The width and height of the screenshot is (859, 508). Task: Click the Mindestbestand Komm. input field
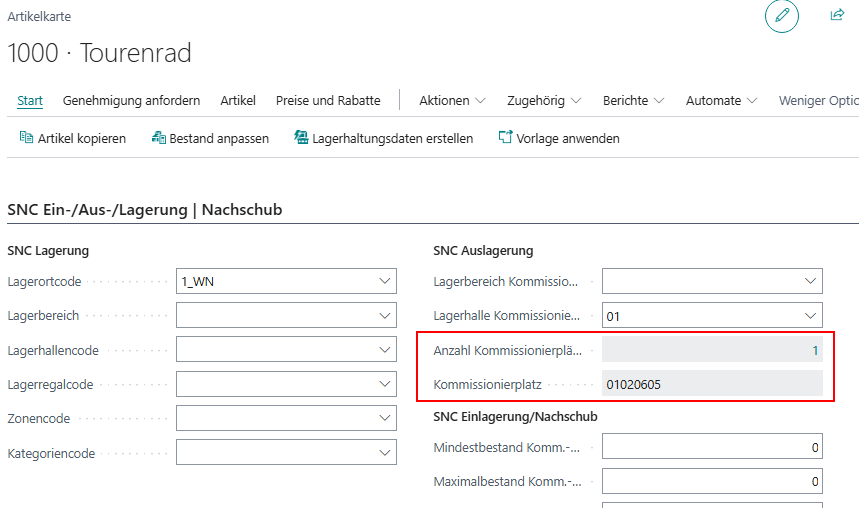coord(711,448)
